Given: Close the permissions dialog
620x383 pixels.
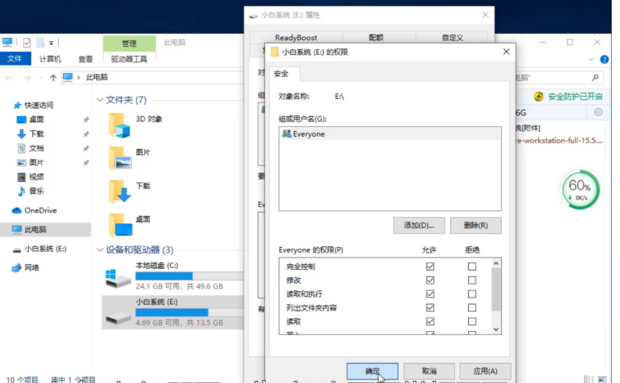Looking at the screenshot, I should click(506, 52).
